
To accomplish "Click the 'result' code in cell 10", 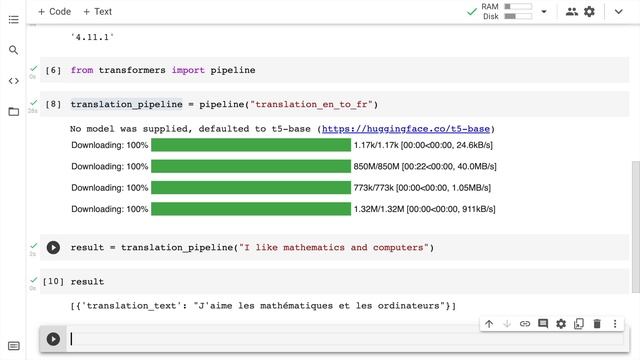I will [87, 282].
